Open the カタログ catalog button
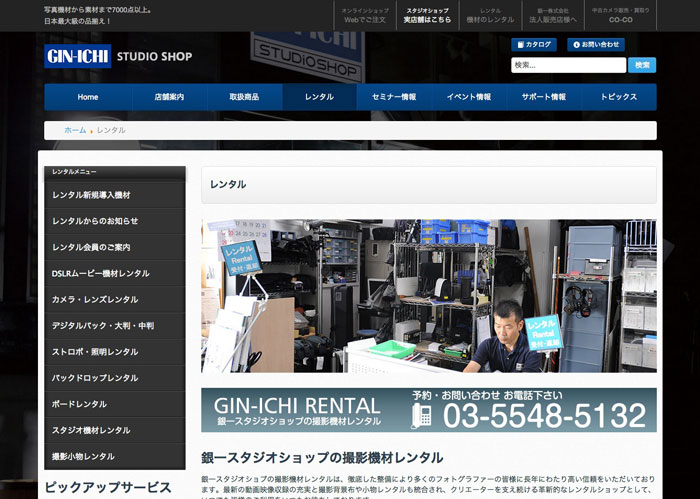 click(x=534, y=44)
